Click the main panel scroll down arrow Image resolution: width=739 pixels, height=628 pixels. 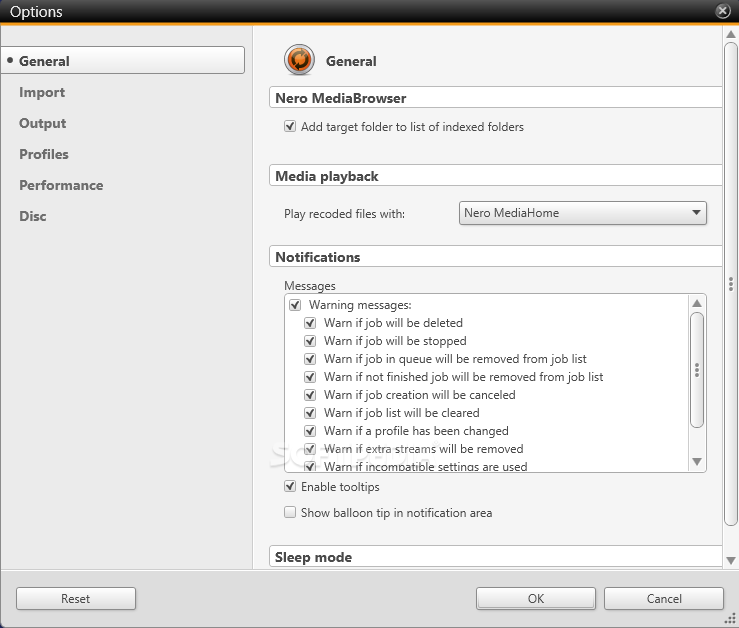(x=731, y=561)
